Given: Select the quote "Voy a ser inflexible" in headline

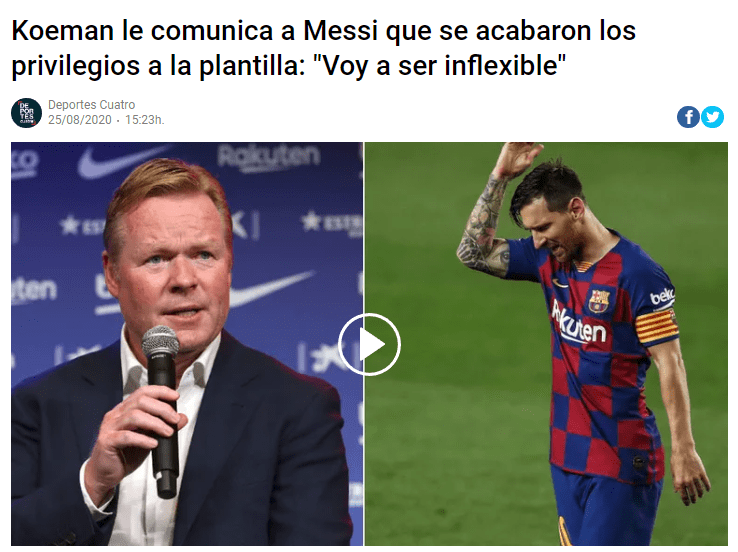Looking at the screenshot, I should (439, 65).
